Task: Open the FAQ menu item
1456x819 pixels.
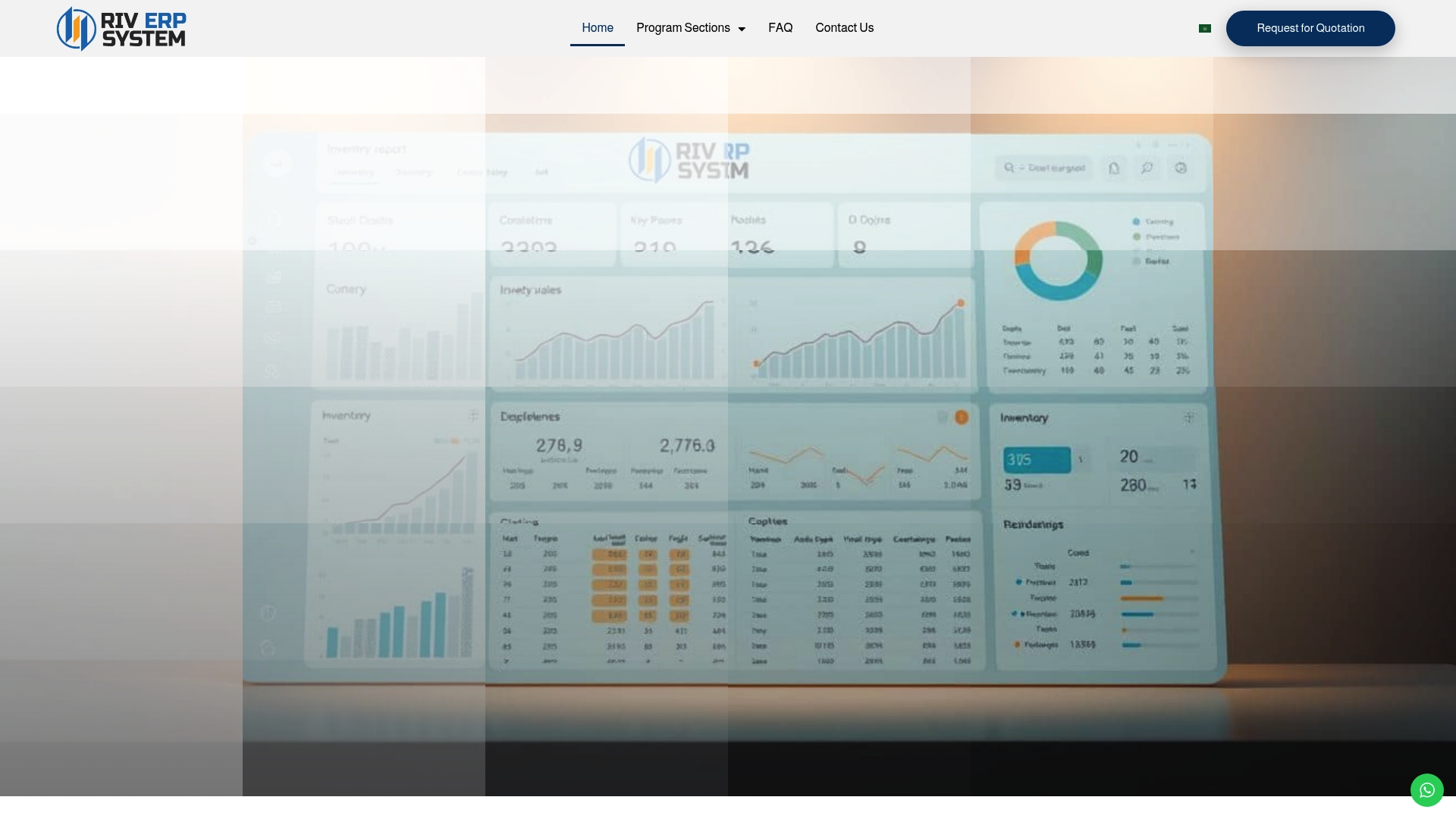Action: [780, 28]
